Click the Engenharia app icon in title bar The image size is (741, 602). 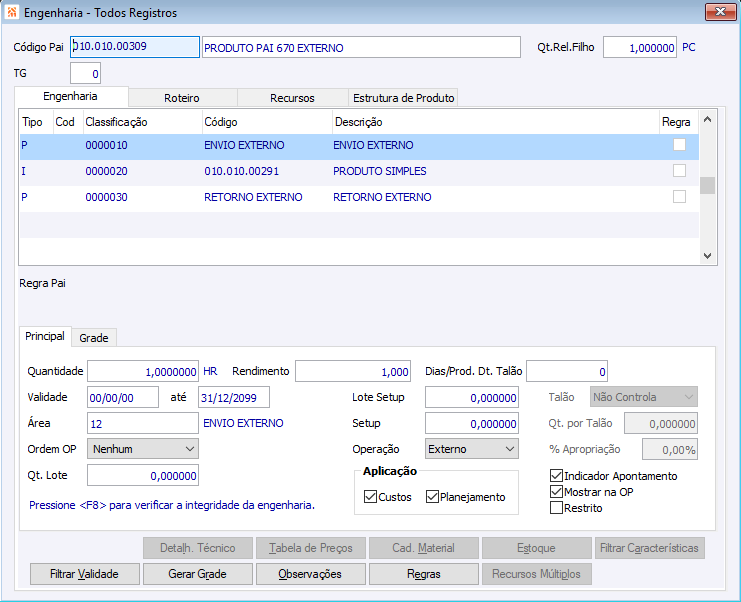pyautogui.click(x=12, y=13)
